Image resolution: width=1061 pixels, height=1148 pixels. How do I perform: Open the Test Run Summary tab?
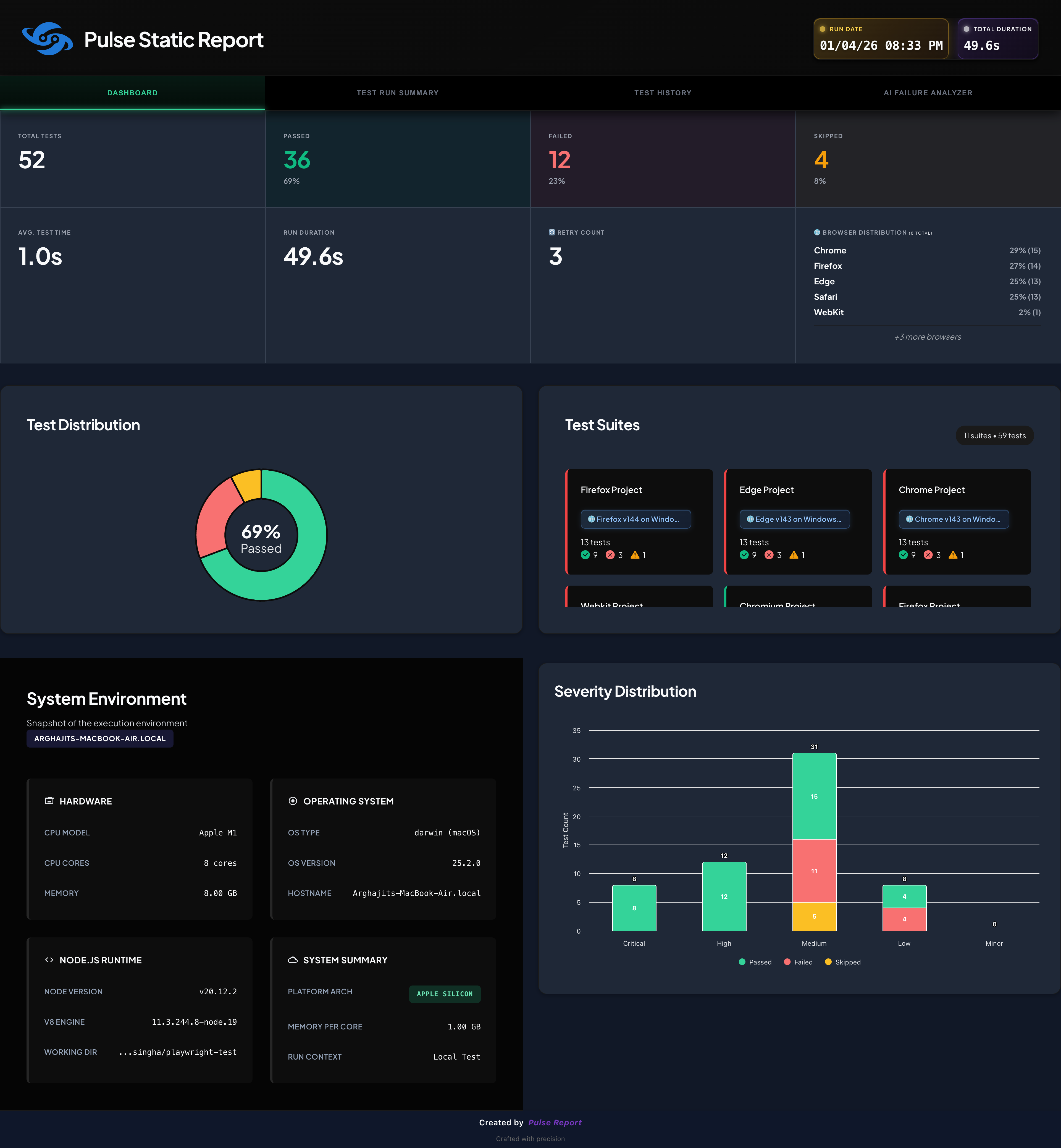tap(397, 93)
